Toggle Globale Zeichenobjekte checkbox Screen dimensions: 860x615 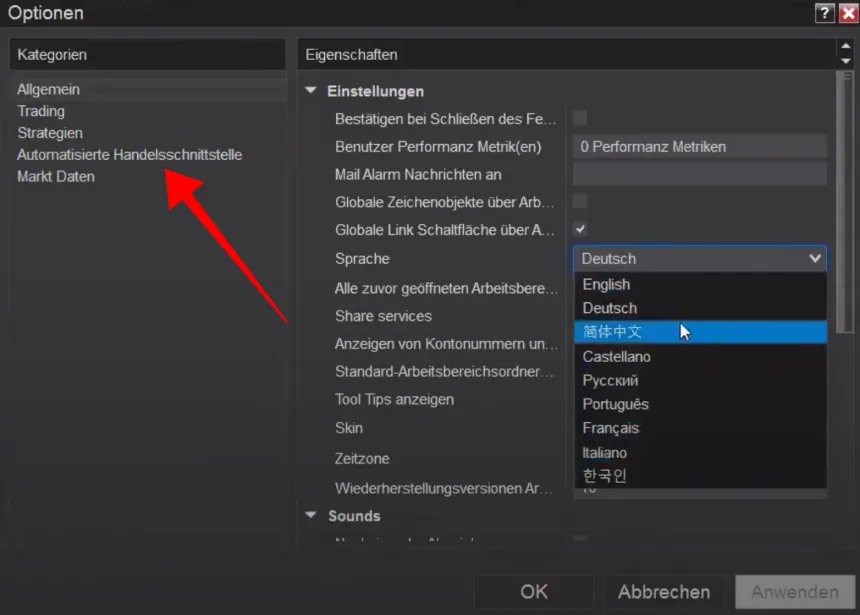pos(580,202)
